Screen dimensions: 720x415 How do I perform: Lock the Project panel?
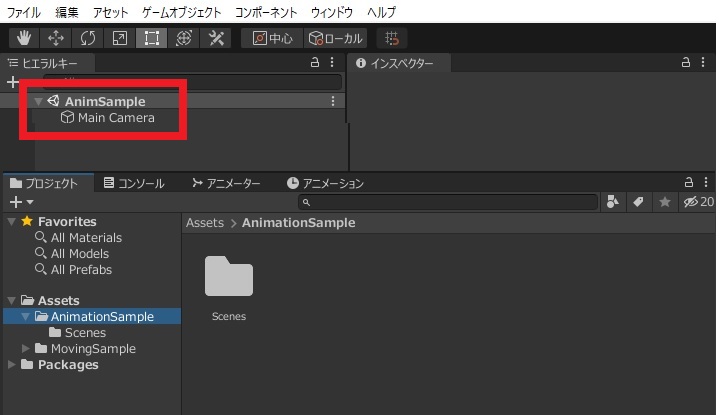tap(689, 182)
